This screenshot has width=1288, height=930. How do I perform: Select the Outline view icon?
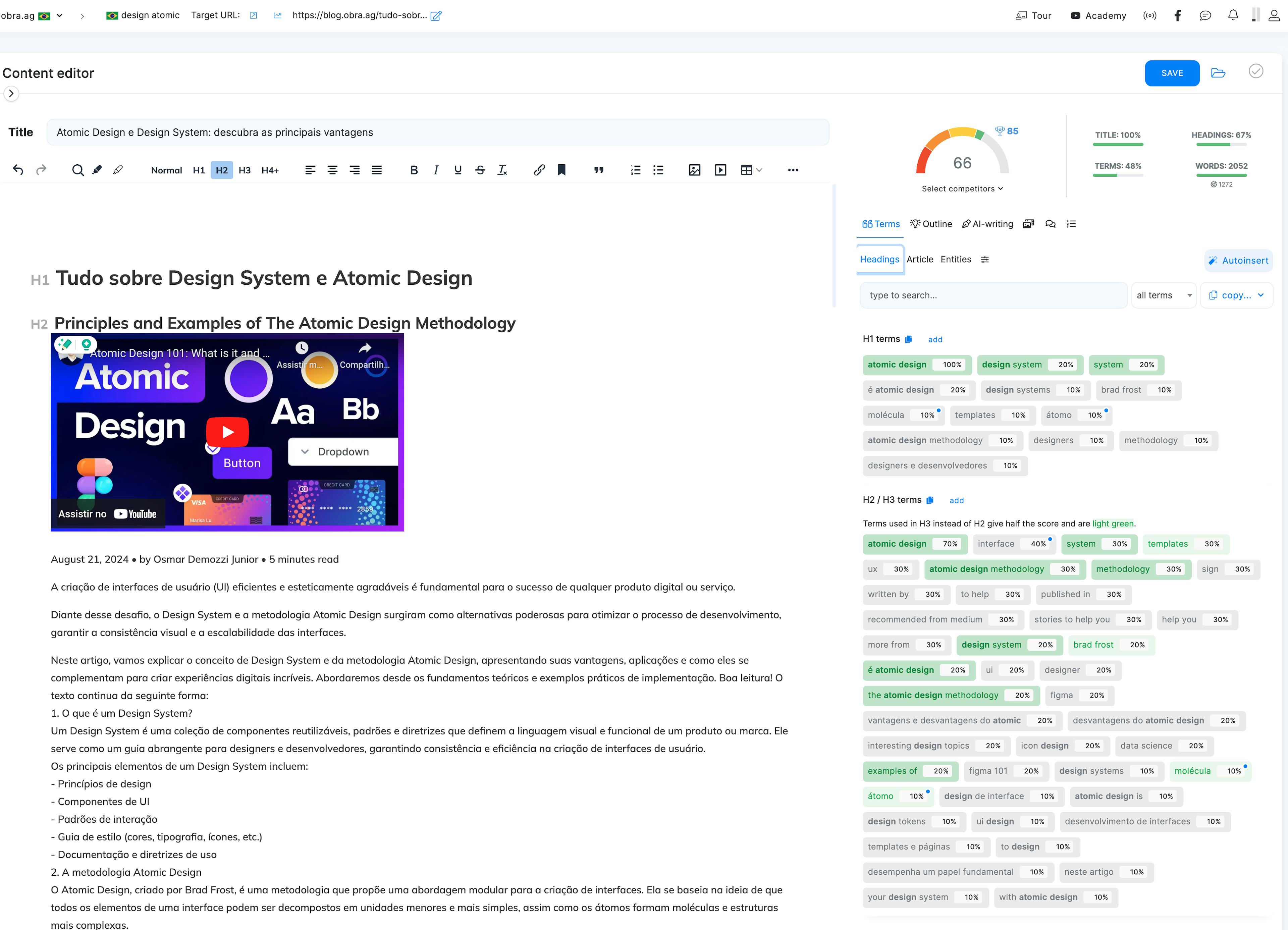coord(915,224)
